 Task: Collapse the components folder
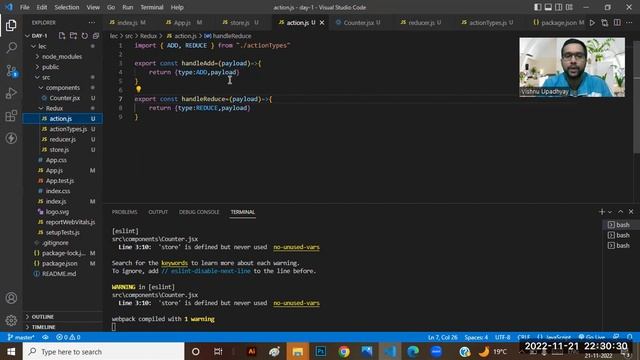point(63,88)
